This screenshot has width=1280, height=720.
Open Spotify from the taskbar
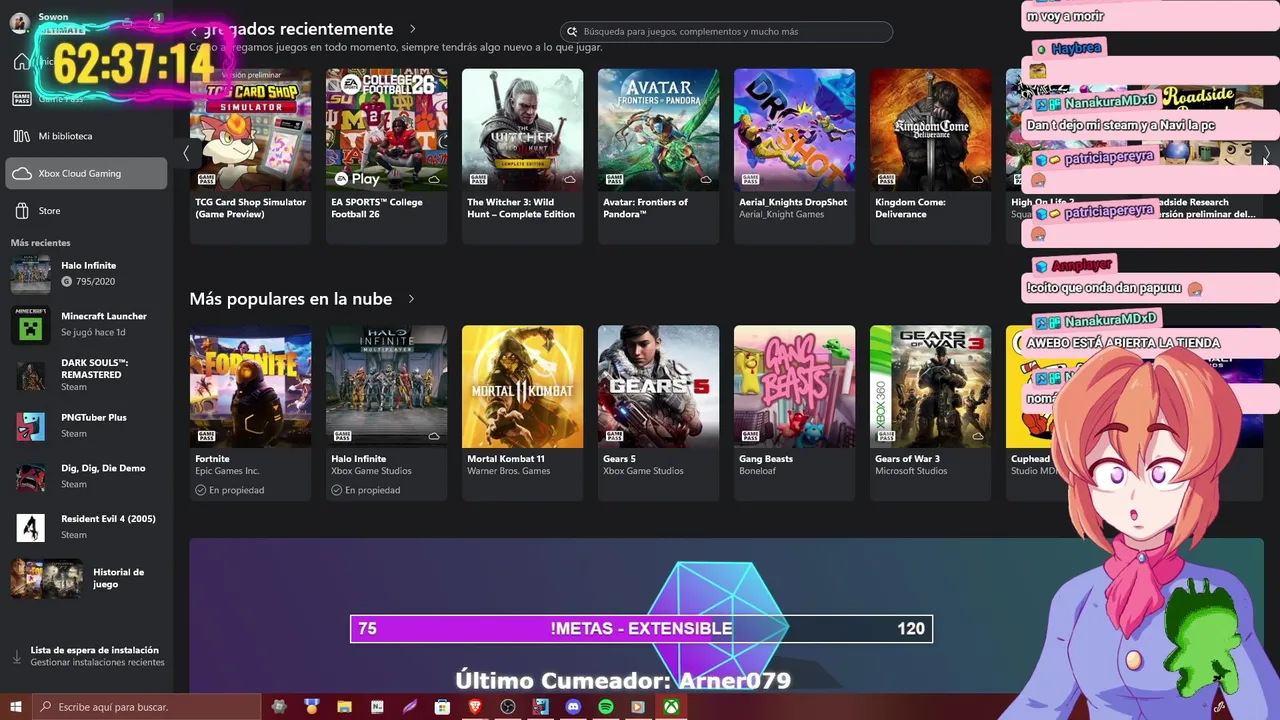[606, 707]
